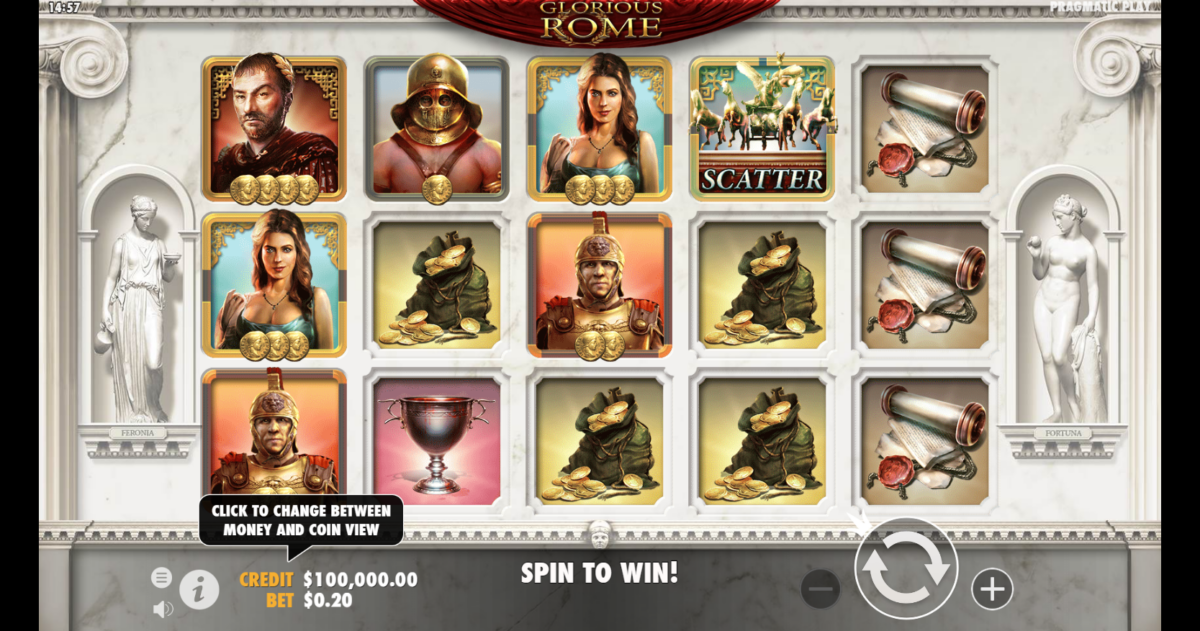Click the golden gladiator helmet symbol

tap(437, 128)
